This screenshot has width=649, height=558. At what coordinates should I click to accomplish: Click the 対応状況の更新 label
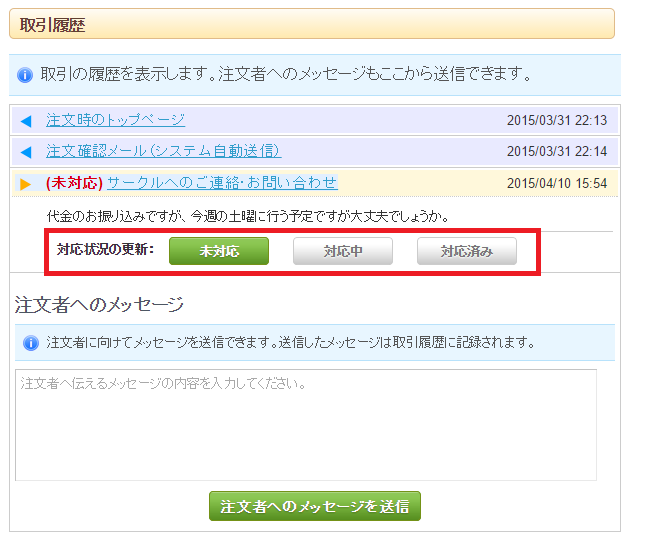coord(105,250)
